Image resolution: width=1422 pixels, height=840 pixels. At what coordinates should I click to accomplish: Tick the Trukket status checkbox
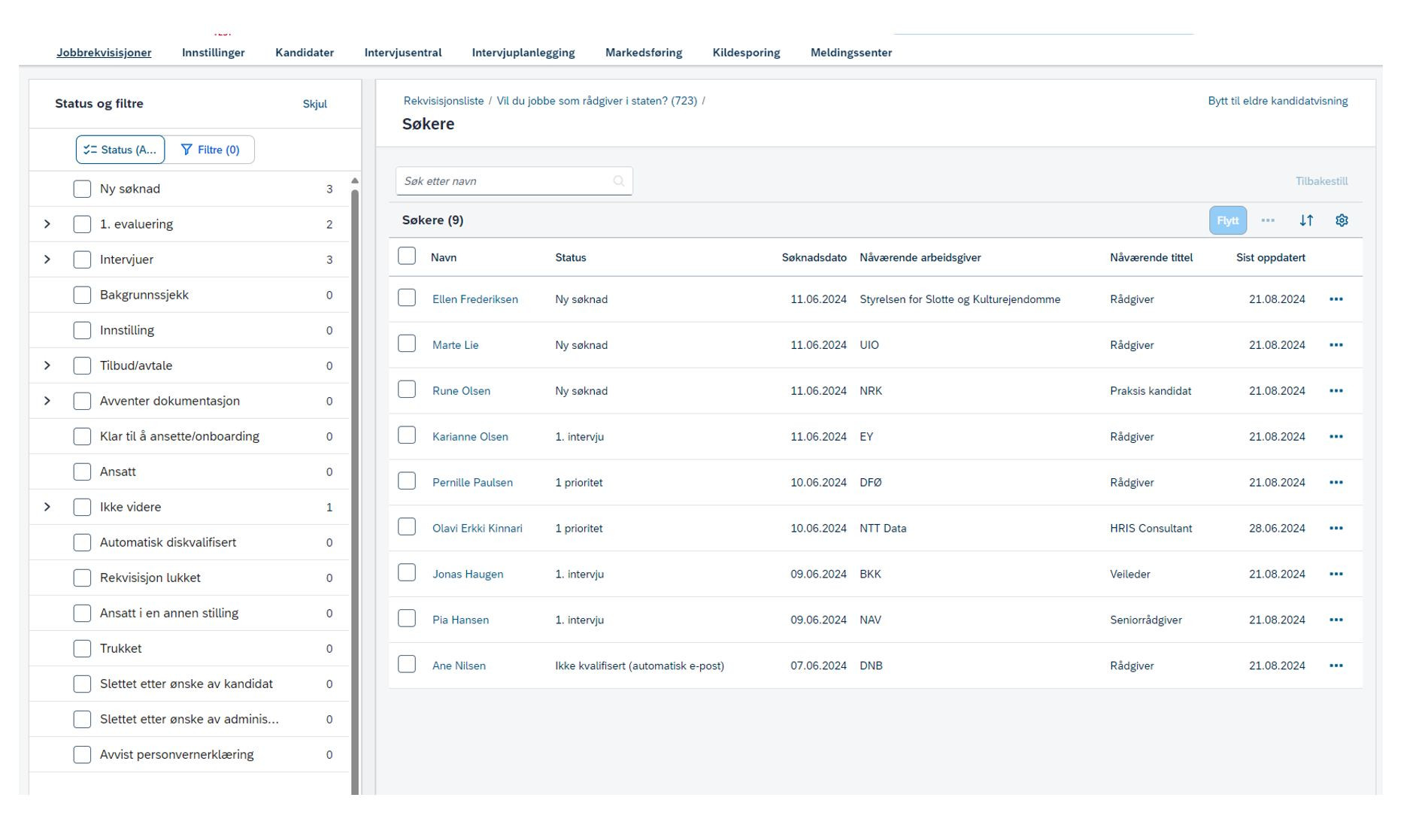pos(82,648)
